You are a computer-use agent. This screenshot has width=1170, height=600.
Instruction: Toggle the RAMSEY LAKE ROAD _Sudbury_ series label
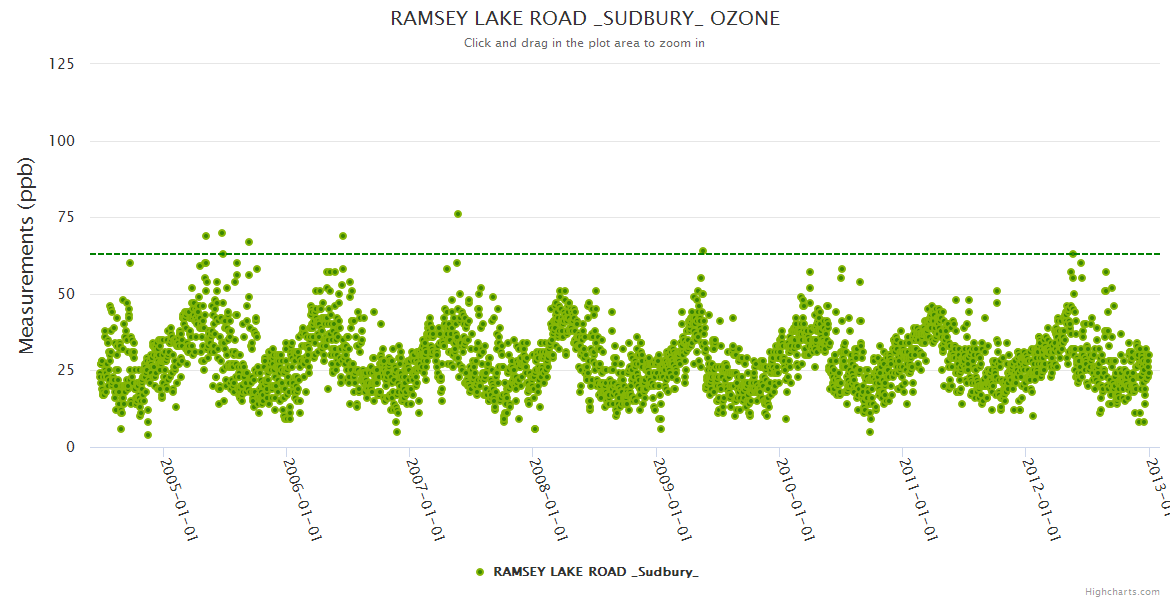(596, 572)
